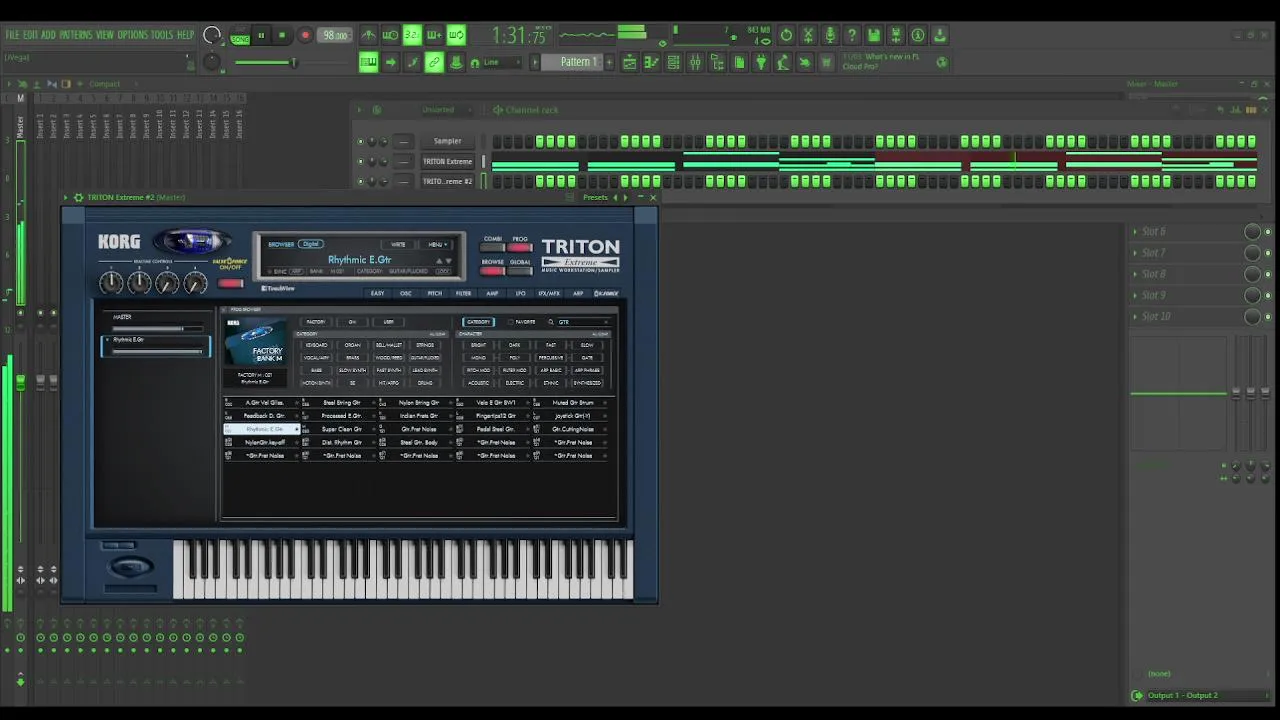Toggle the metronome icon
Viewport: 1280px width, 720px height.
[369, 35]
